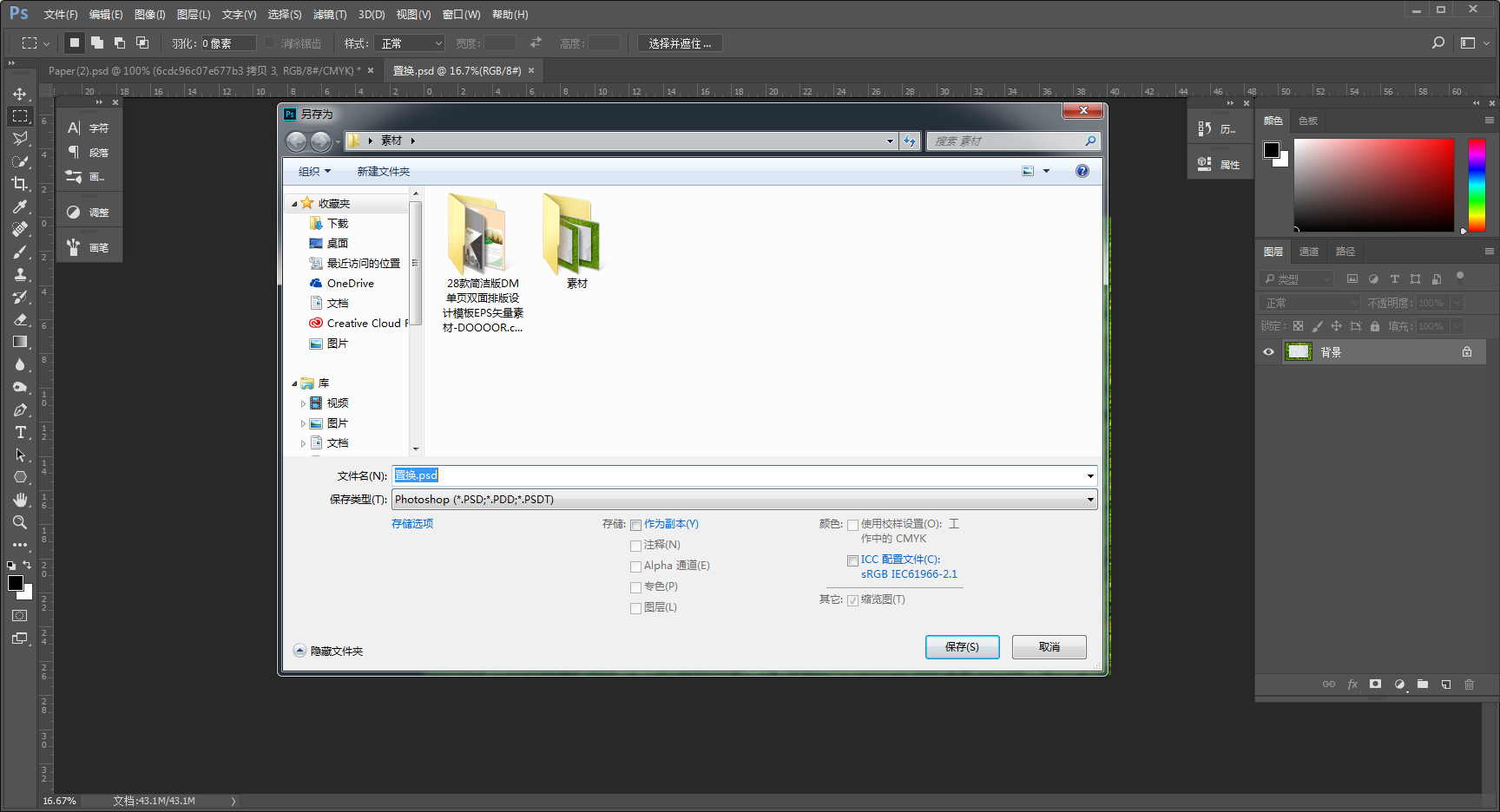The height and width of the screenshot is (812, 1500).
Task: Toggle the Notes checkbox
Action: (635, 546)
